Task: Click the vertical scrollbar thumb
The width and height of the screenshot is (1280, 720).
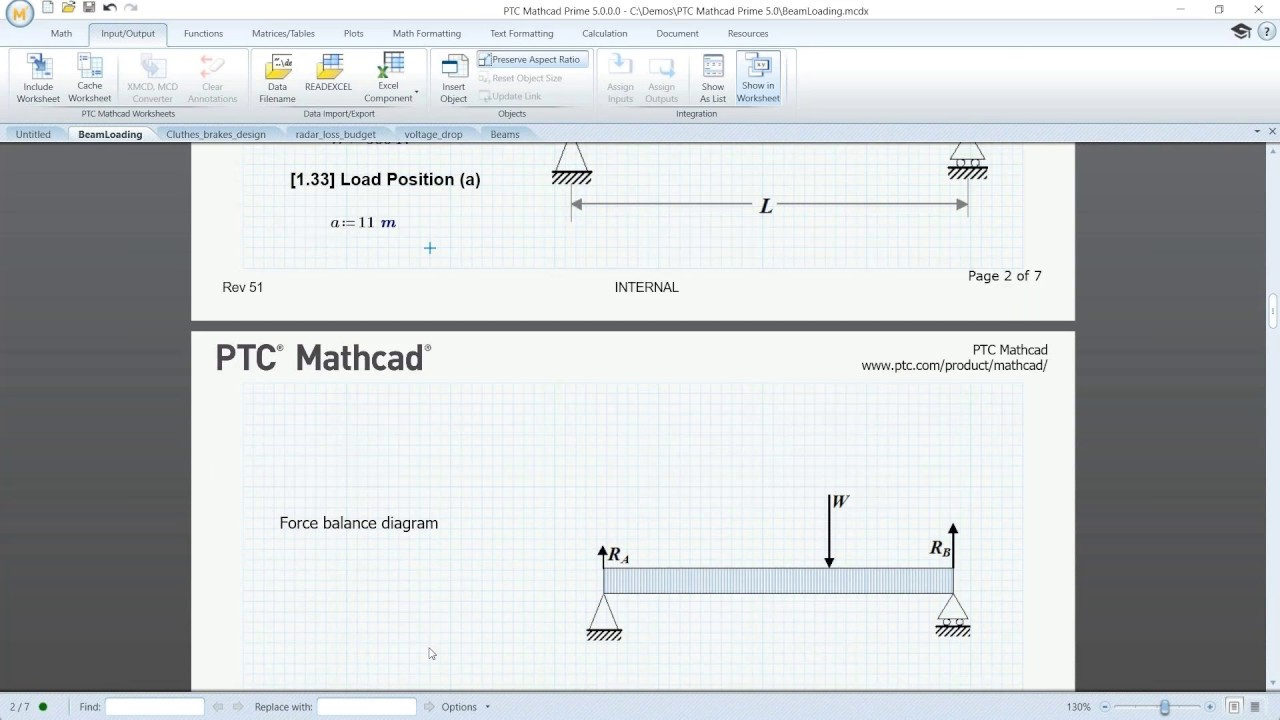Action: tap(1273, 311)
